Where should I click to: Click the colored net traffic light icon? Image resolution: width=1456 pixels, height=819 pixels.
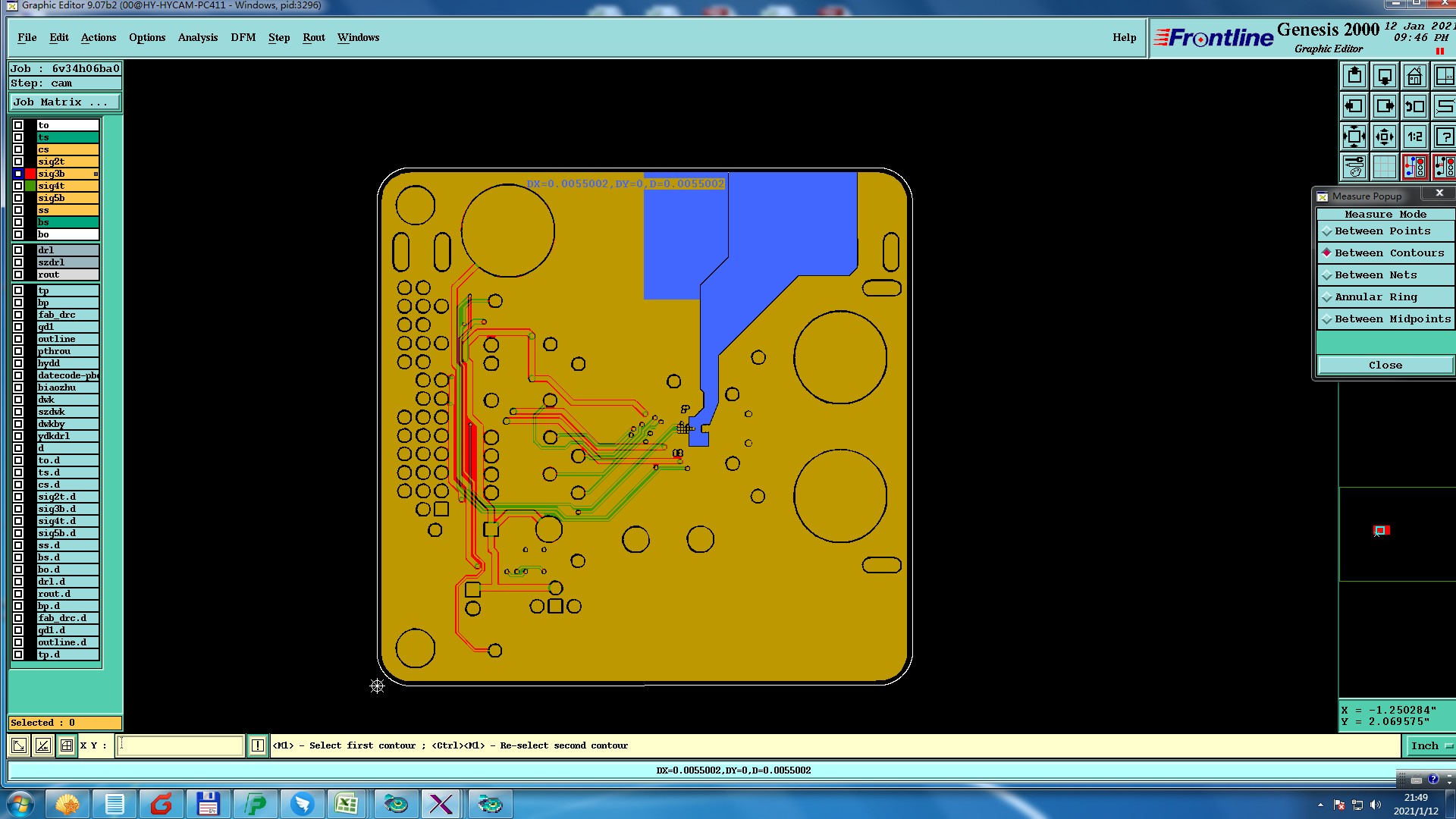[1415, 167]
